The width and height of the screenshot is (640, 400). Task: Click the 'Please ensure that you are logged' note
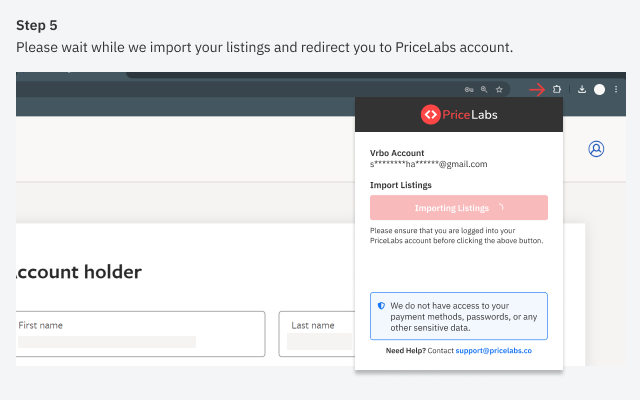[x=456, y=236]
